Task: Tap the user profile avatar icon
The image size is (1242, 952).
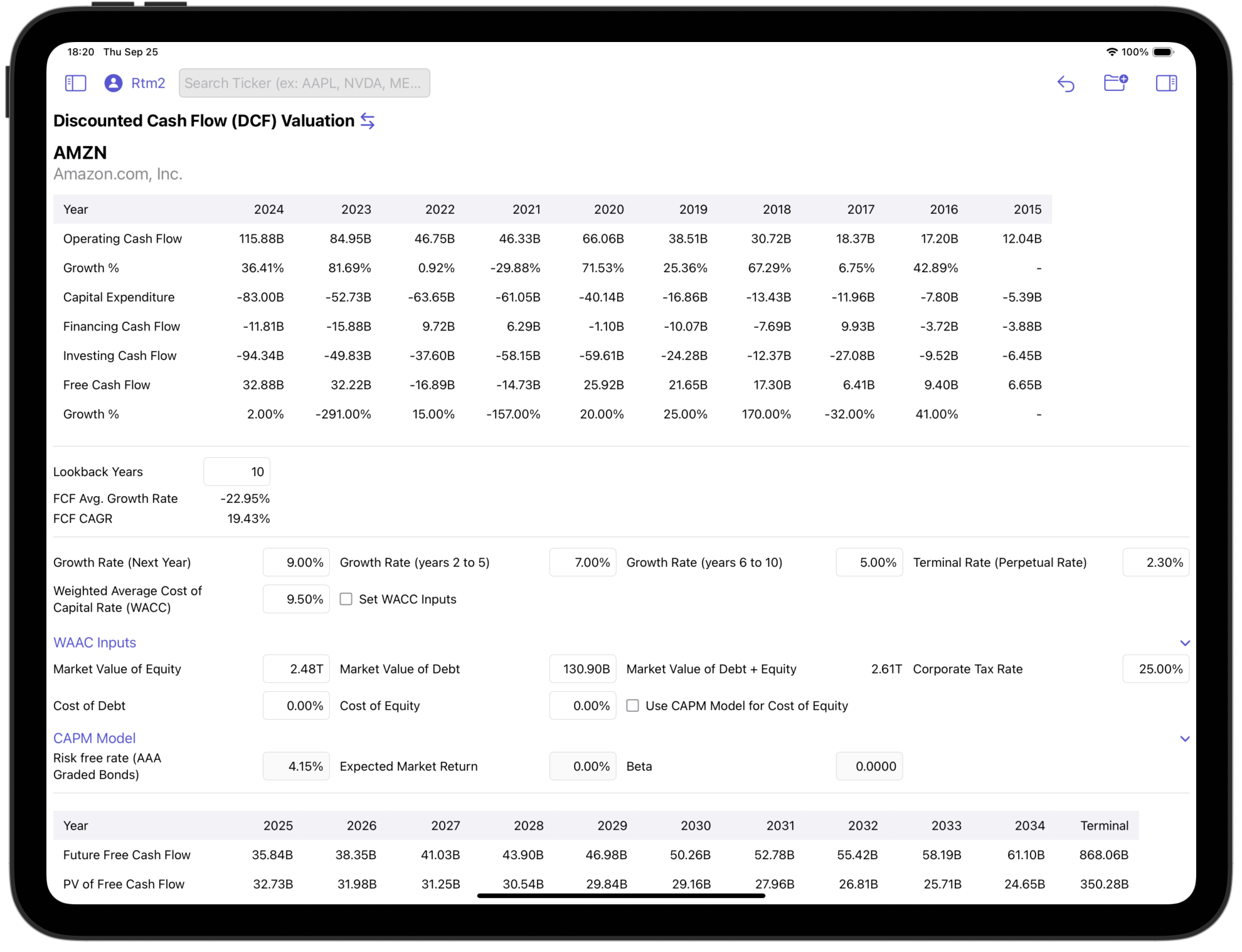Action: pyautogui.click(x=114, y=83)
